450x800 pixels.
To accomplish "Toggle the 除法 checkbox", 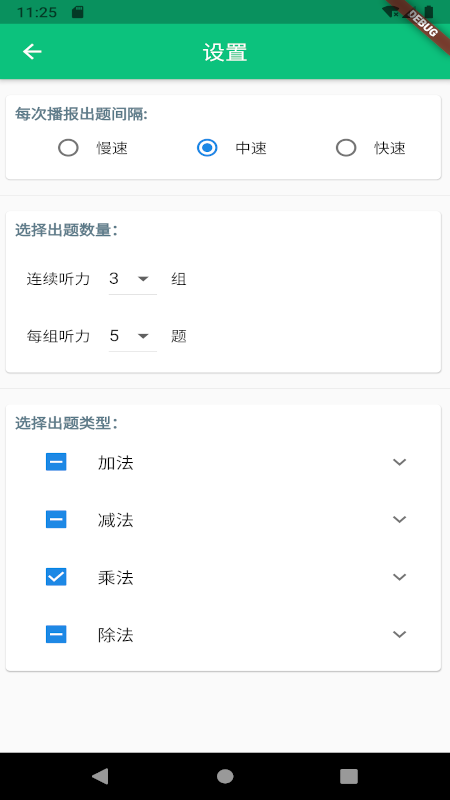I will pos(56,635).
